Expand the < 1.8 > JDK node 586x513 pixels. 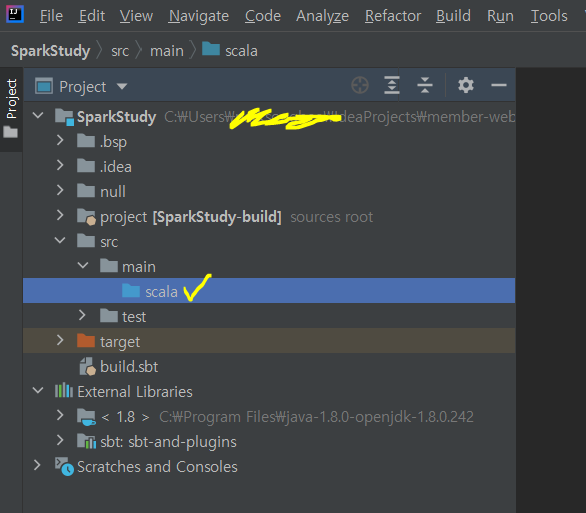pyautogui.click(x=60, y=415)
